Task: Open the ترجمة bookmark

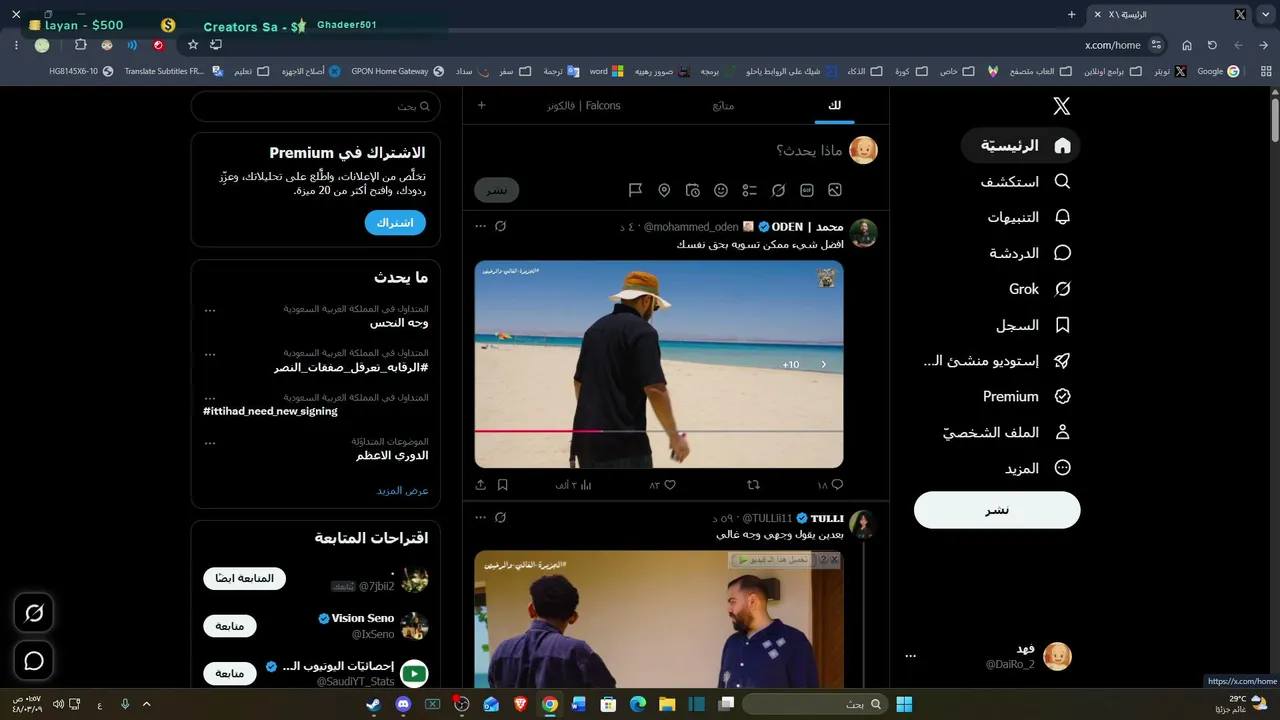Action: [x=561, y=71]
